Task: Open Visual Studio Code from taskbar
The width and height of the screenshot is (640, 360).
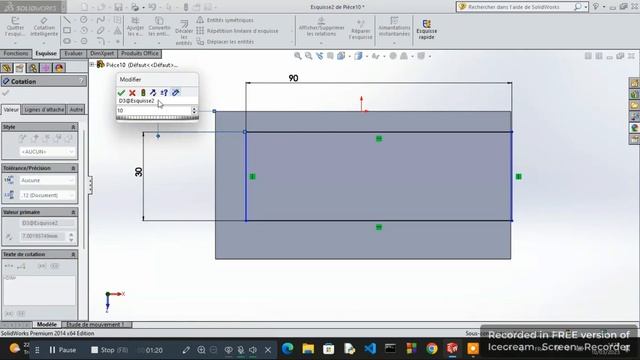Action: (x=370, y=349)
